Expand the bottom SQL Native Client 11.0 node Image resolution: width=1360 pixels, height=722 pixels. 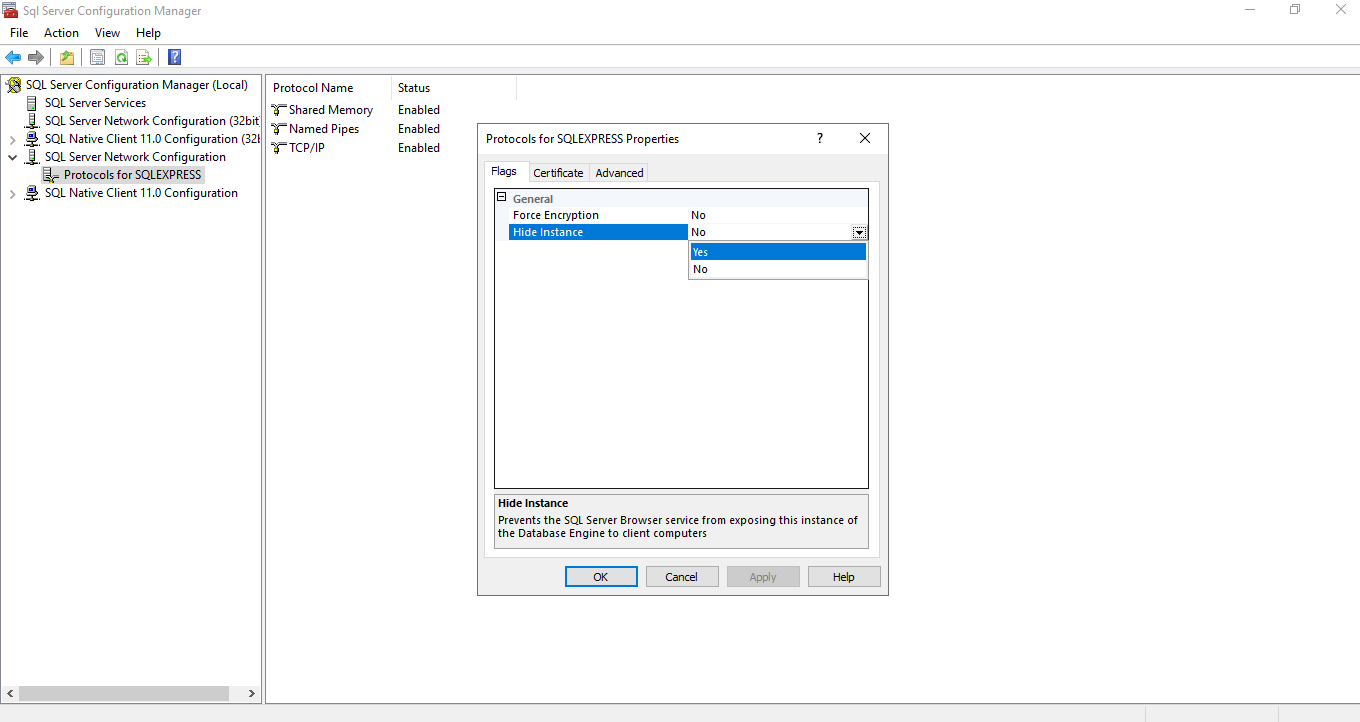coord(12,193)
